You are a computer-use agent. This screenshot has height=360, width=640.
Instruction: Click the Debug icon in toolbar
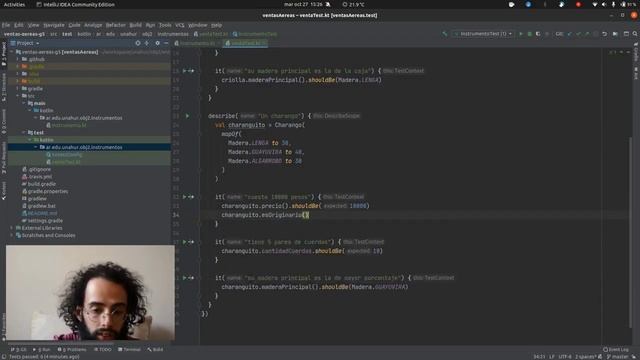click(x=529, y=34)
